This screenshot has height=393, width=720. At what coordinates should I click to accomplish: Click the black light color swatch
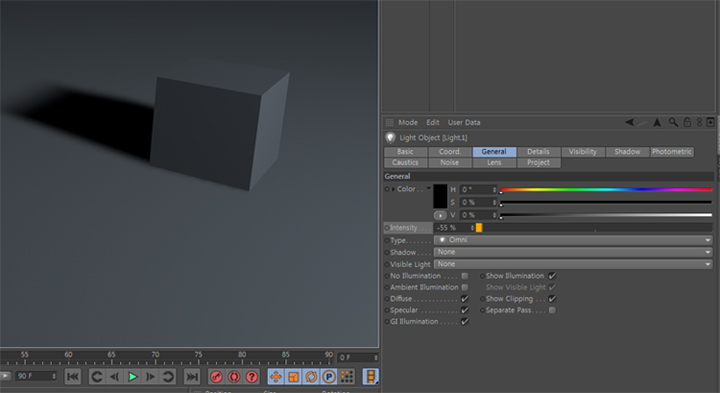tap(440, 196)
